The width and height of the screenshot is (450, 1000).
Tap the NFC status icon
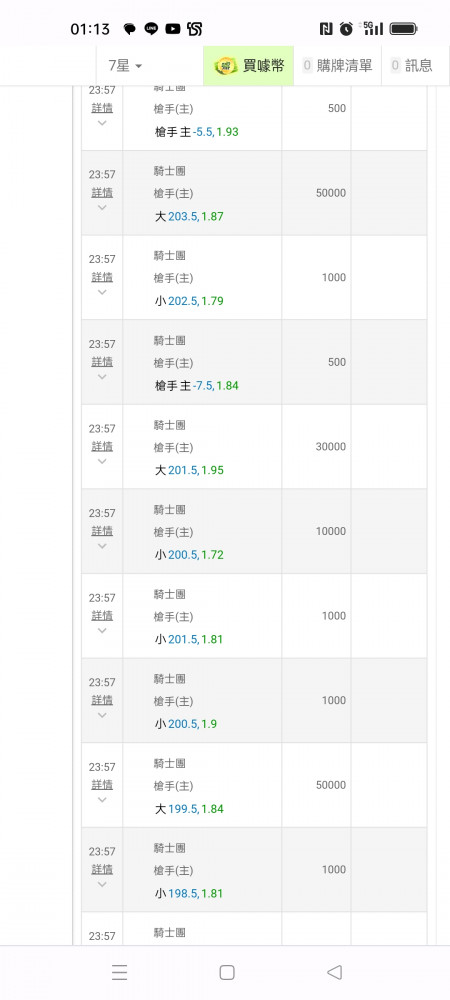click(x=326, y=29)
